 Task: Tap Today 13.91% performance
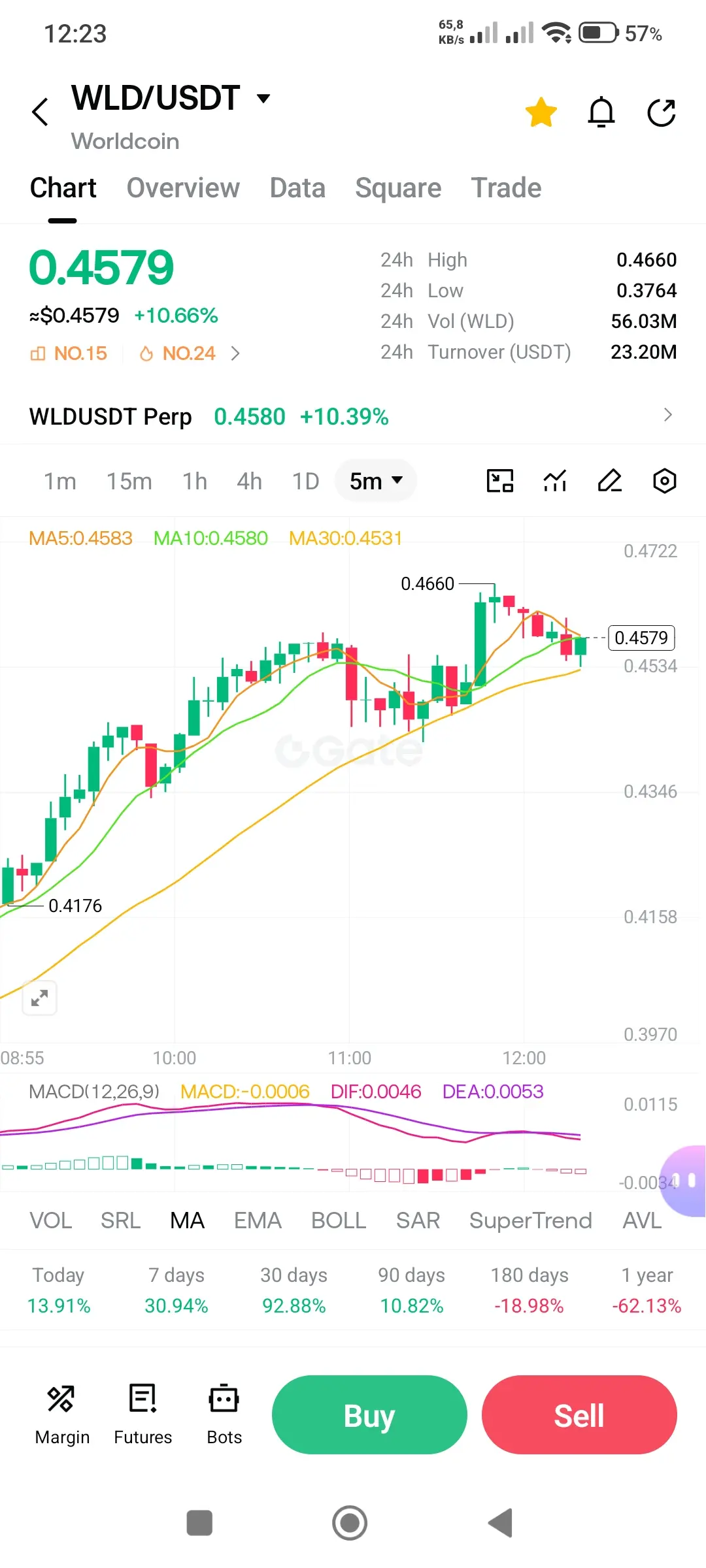(x=59, y=1290)
